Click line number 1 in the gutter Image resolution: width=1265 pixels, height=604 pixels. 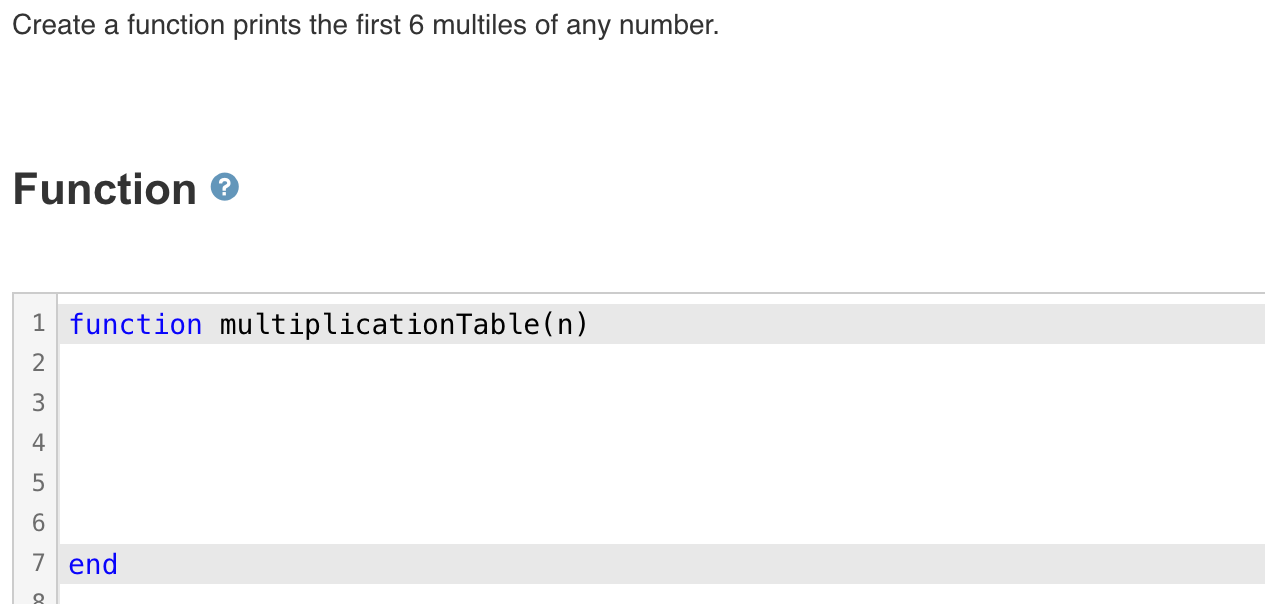pyautogui.click(x=38, y=322)
